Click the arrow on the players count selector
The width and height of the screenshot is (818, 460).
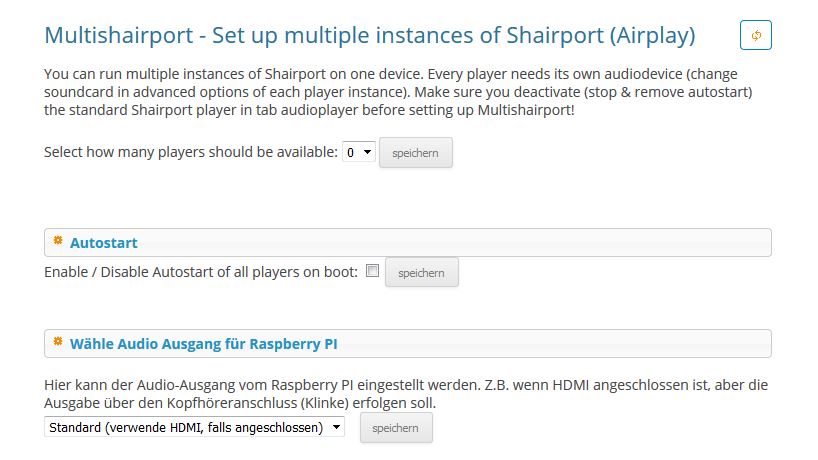click(x=367, y=152)
